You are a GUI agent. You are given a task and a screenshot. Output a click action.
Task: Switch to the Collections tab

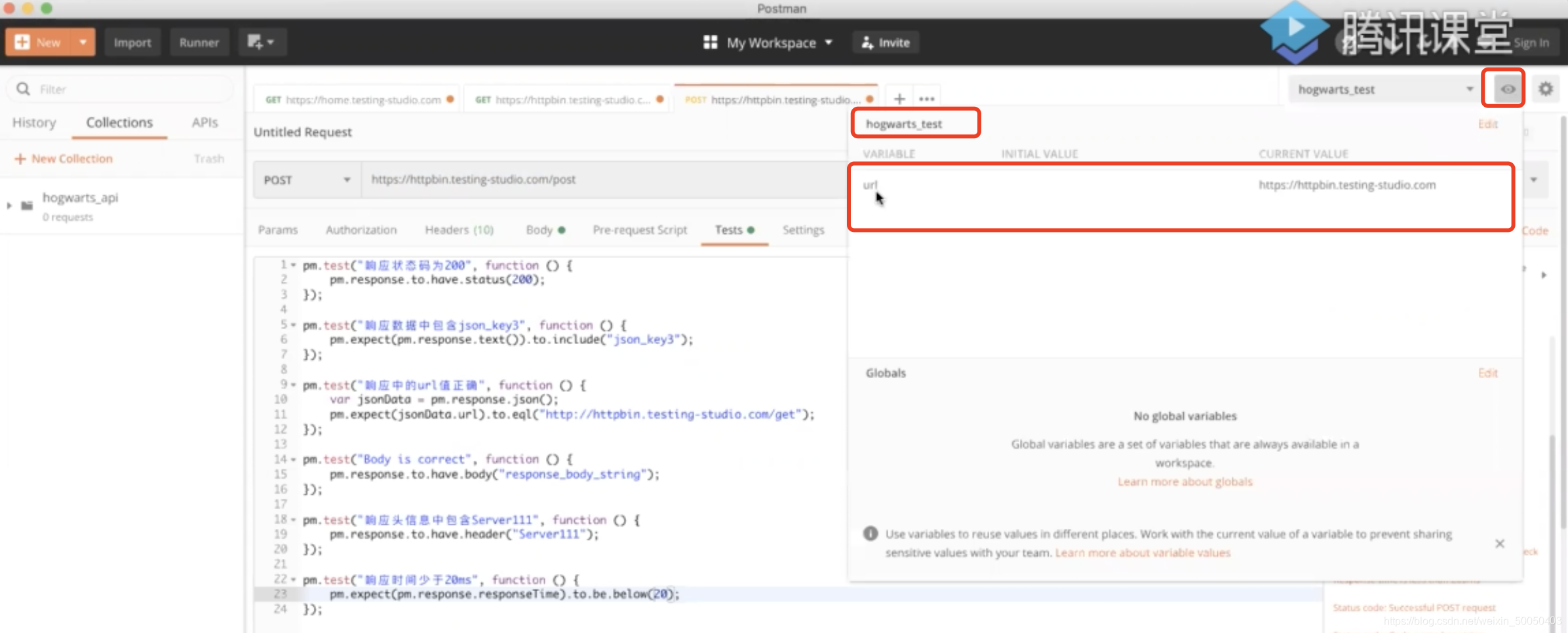click(x=119, y=123)
